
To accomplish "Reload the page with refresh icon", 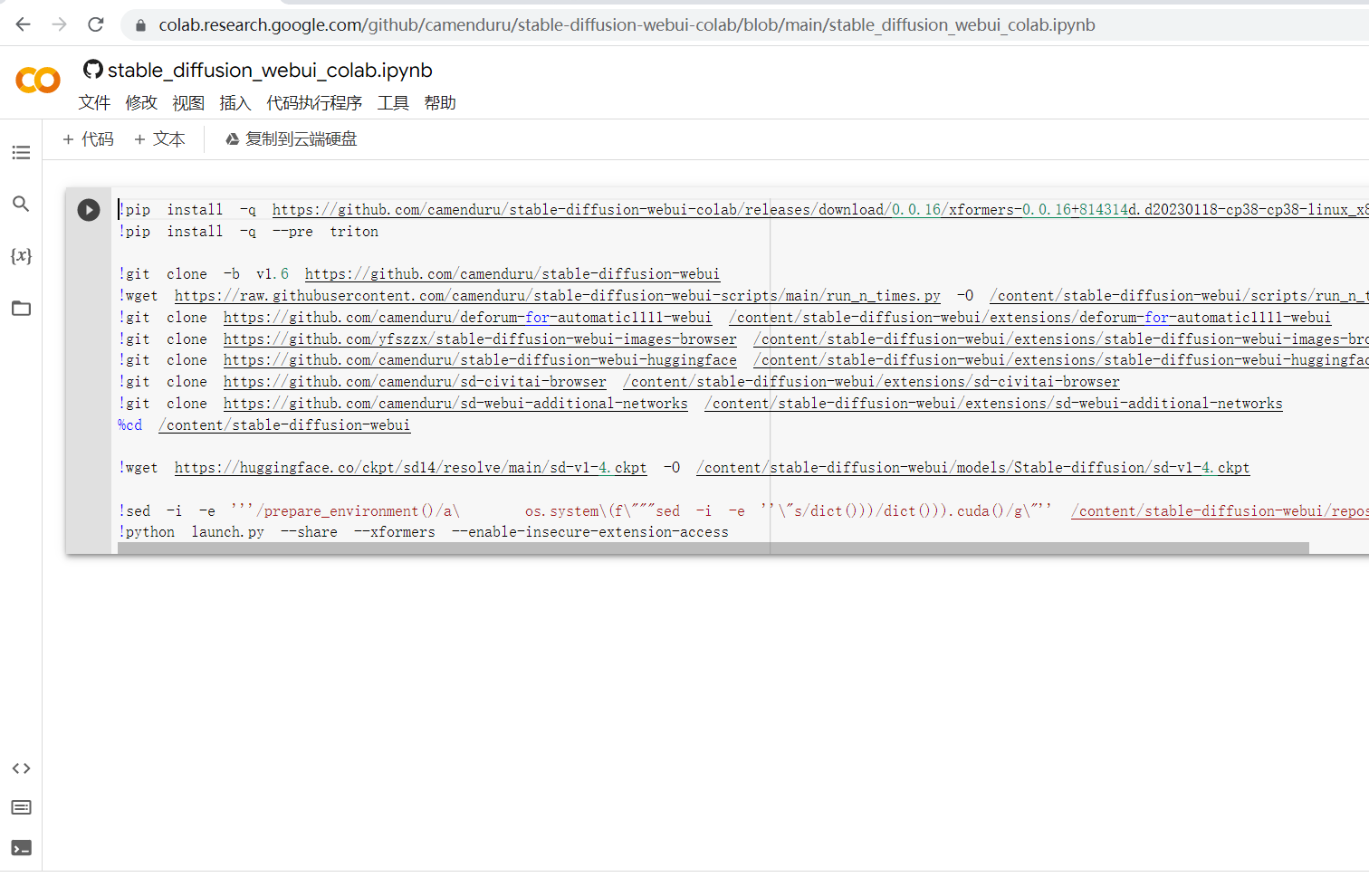I will tap(96, 24).
